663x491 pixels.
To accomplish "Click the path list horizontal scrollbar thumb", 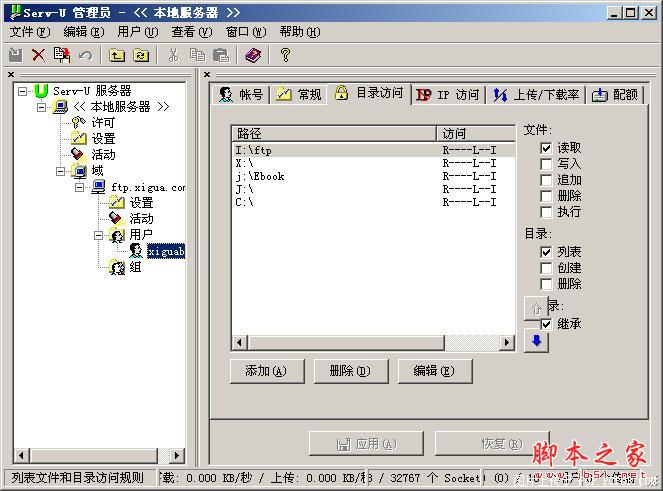I will [346, 342].
